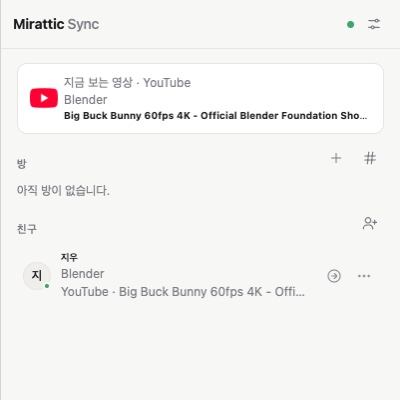400x400 pixels.
Task: Click the green connection status dot
Action: [x=350, y=24]
